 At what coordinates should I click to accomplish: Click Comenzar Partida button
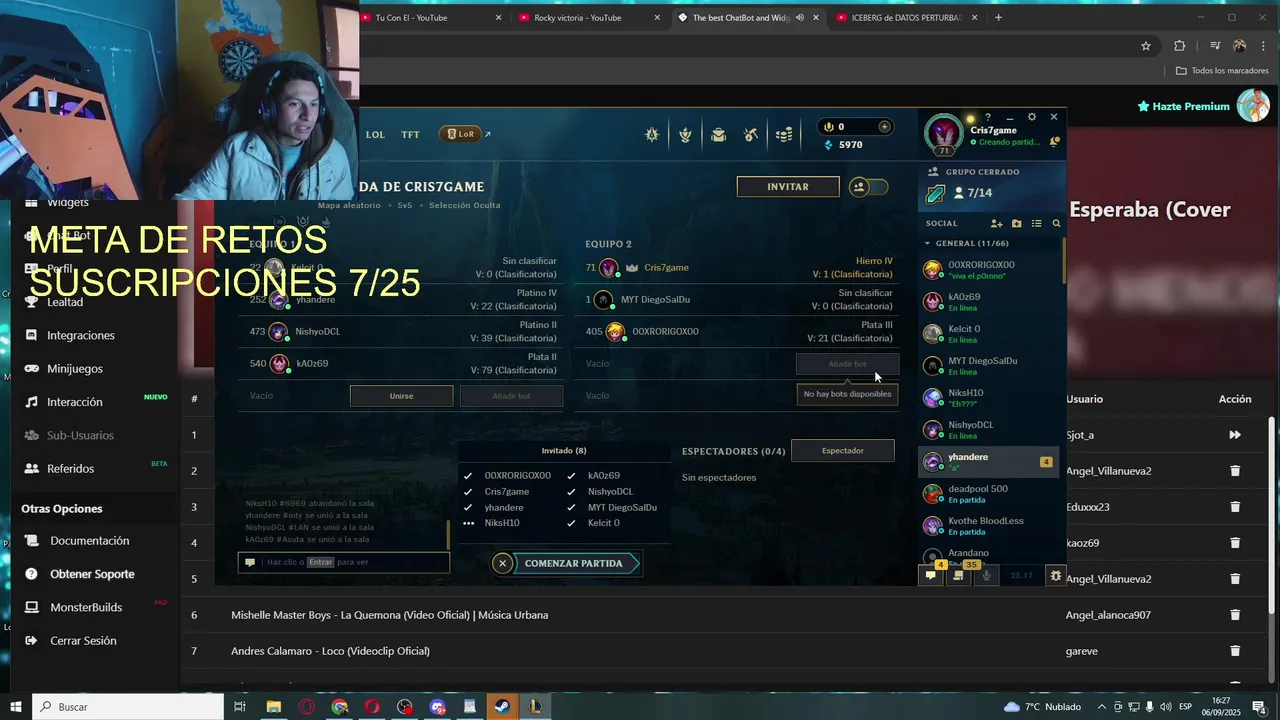574,563
